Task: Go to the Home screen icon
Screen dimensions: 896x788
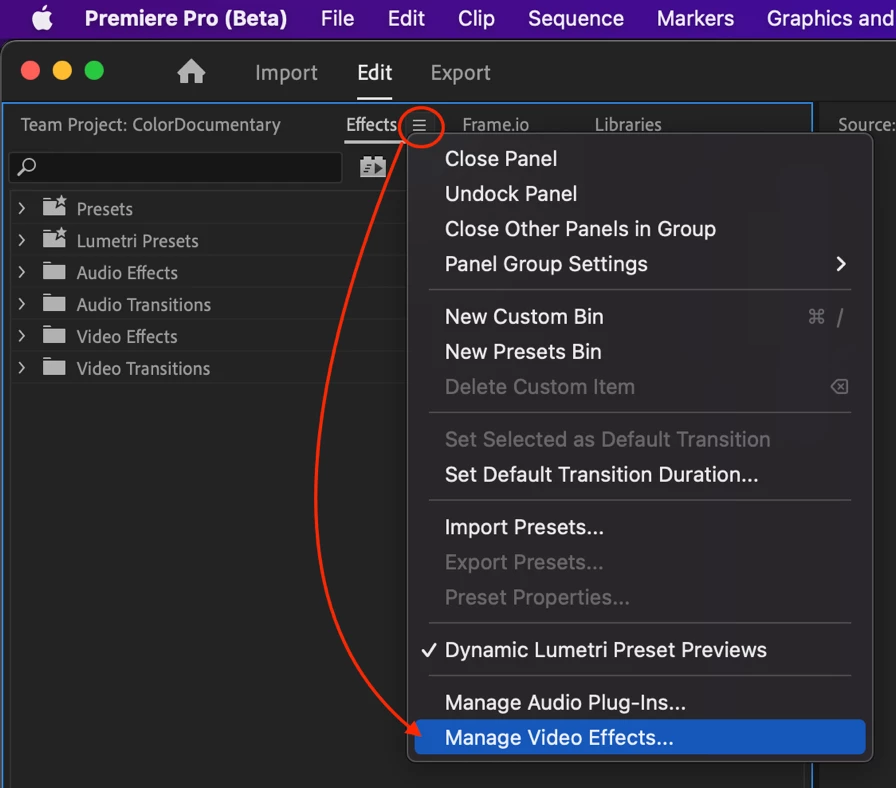Action: click(x=191, y=72)
